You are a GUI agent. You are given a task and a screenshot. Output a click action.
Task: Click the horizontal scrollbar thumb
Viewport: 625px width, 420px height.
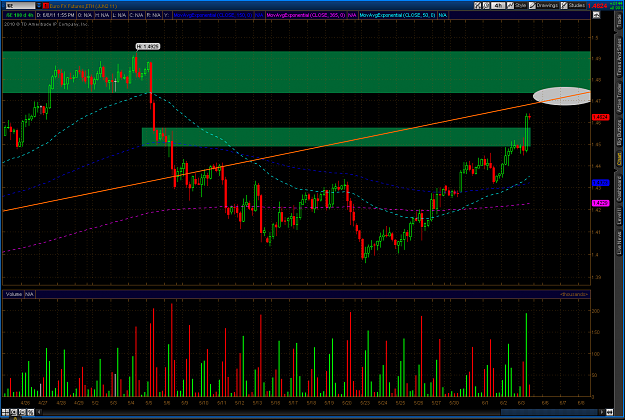tap(549, 412)
